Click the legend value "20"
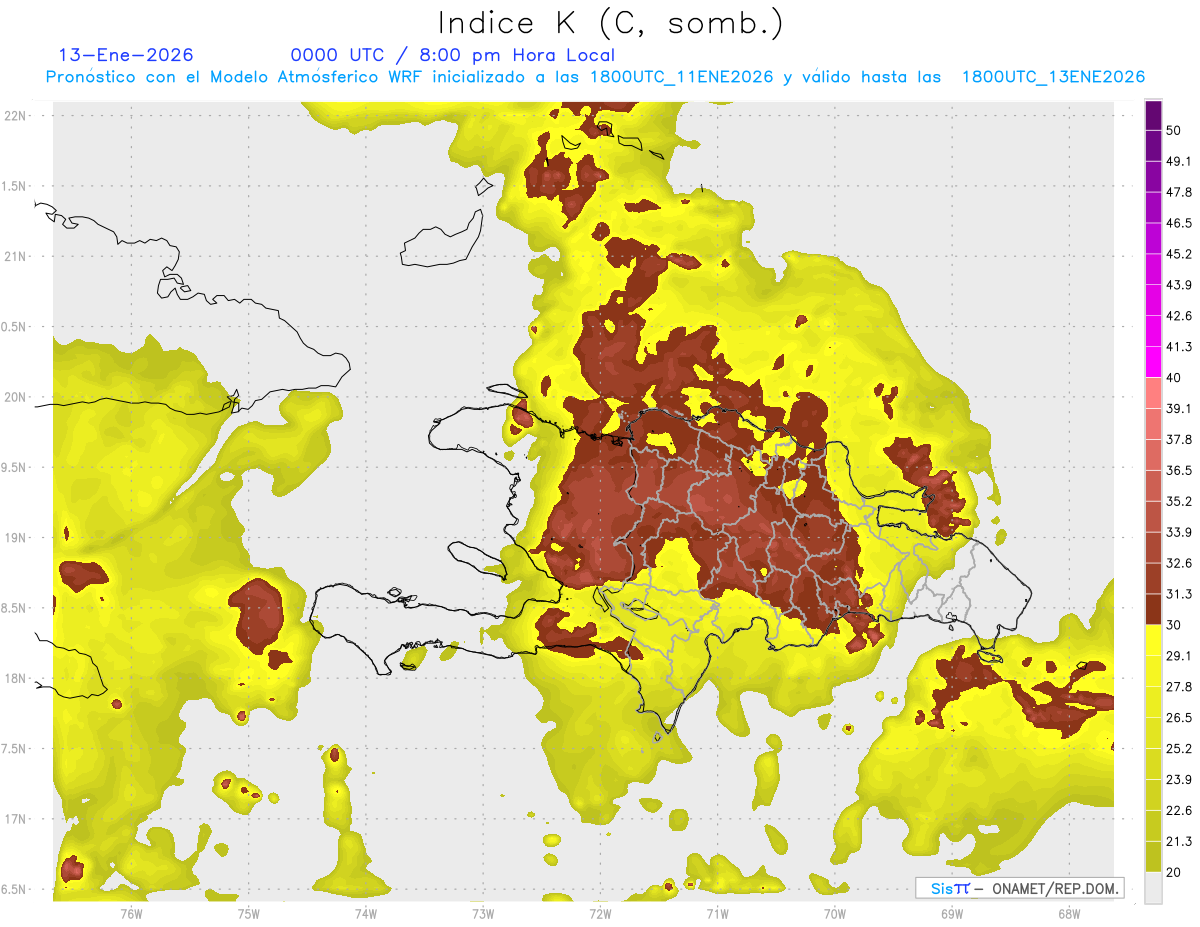Screen dimensions: 1200x927 coord(1174,872)
